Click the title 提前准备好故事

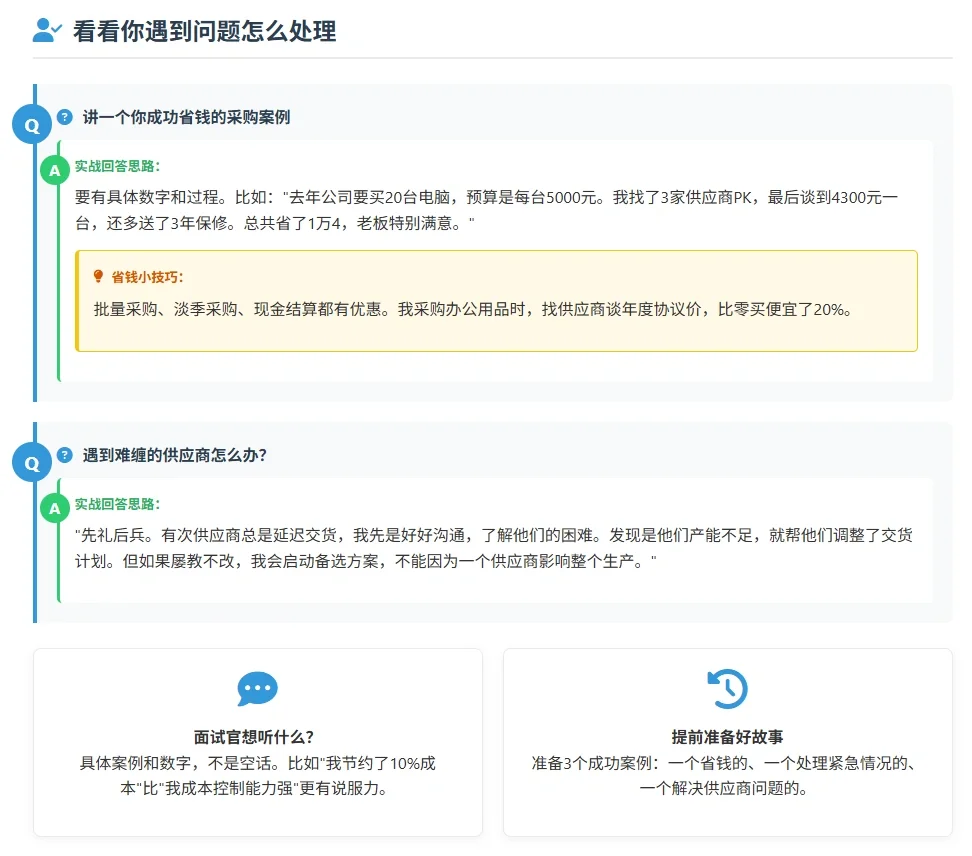tap(728, 734)
